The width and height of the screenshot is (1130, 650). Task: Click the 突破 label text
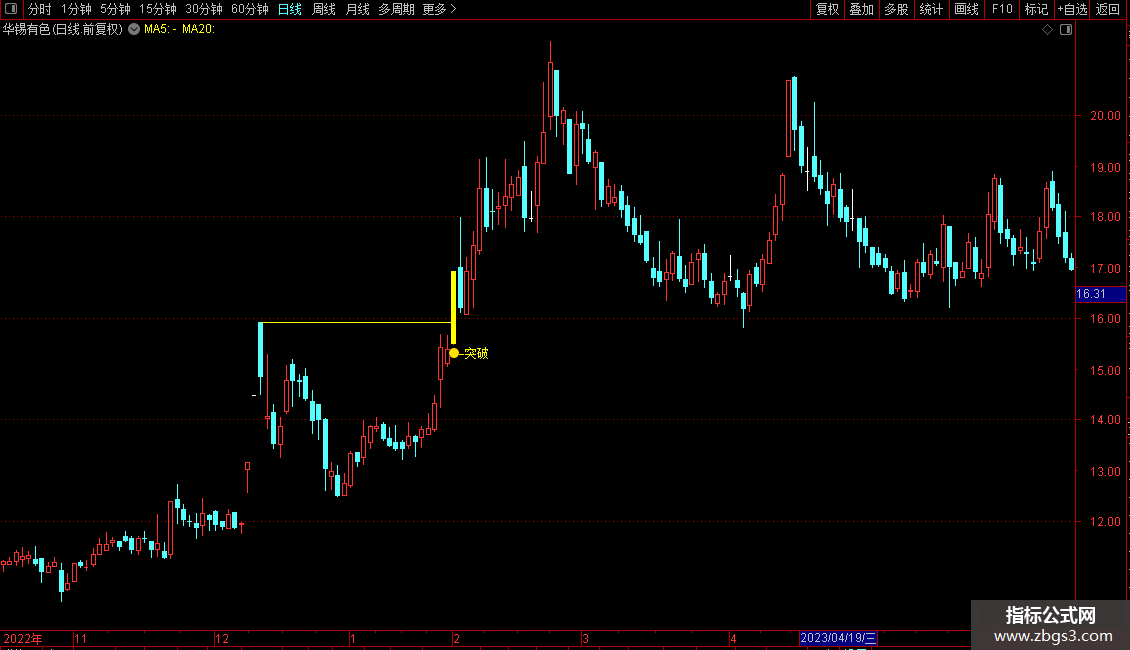476,353
